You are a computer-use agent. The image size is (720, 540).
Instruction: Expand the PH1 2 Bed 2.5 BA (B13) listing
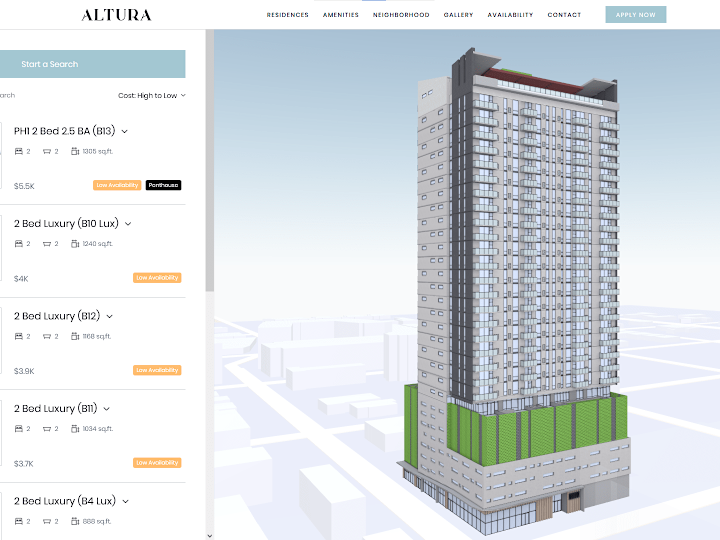point(124,132)
